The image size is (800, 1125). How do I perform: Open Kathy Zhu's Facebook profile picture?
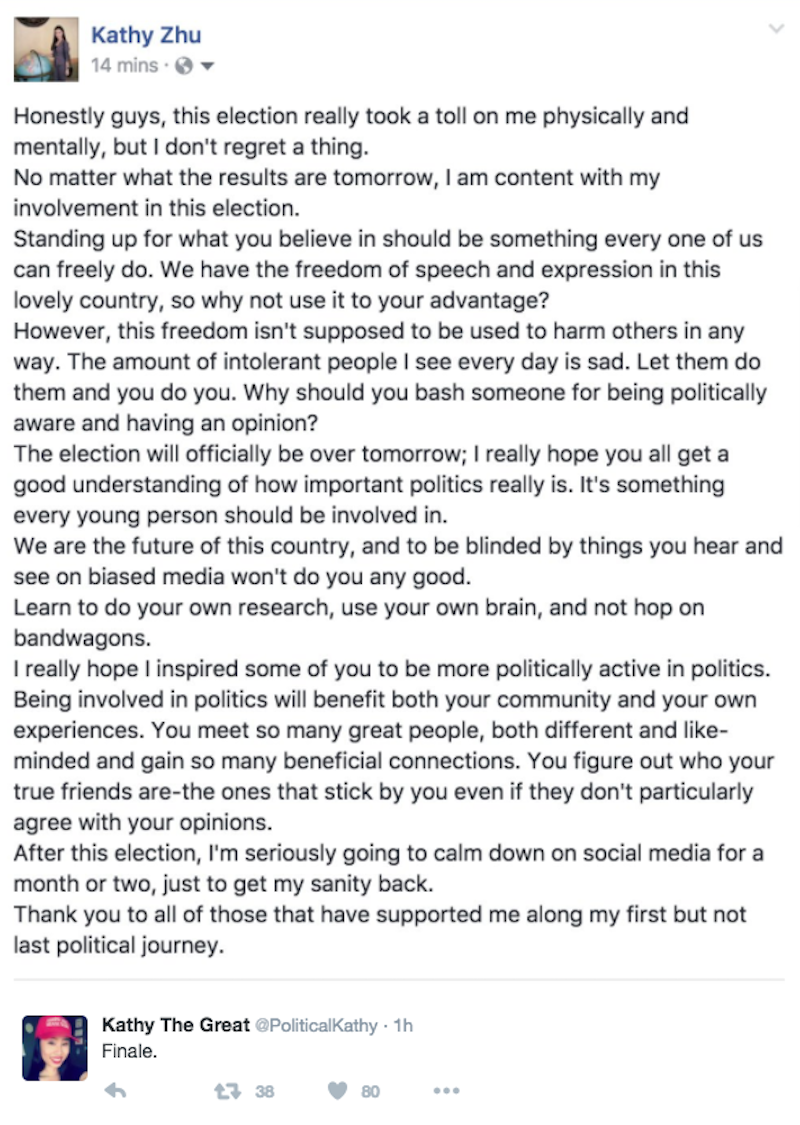coord(46,49)
